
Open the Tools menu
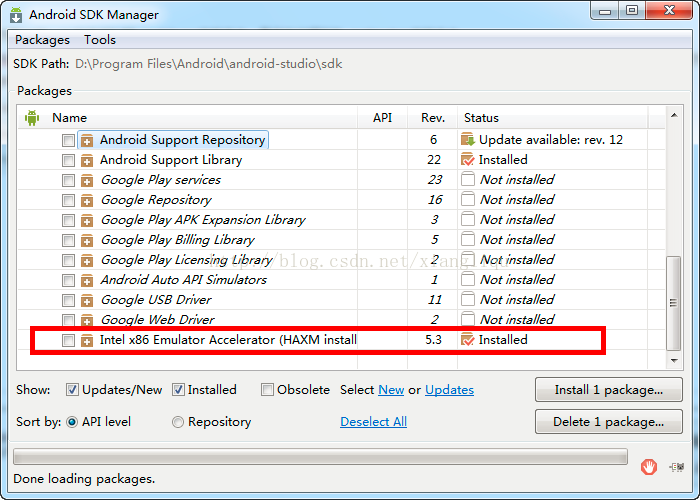(x=100, y=40)
